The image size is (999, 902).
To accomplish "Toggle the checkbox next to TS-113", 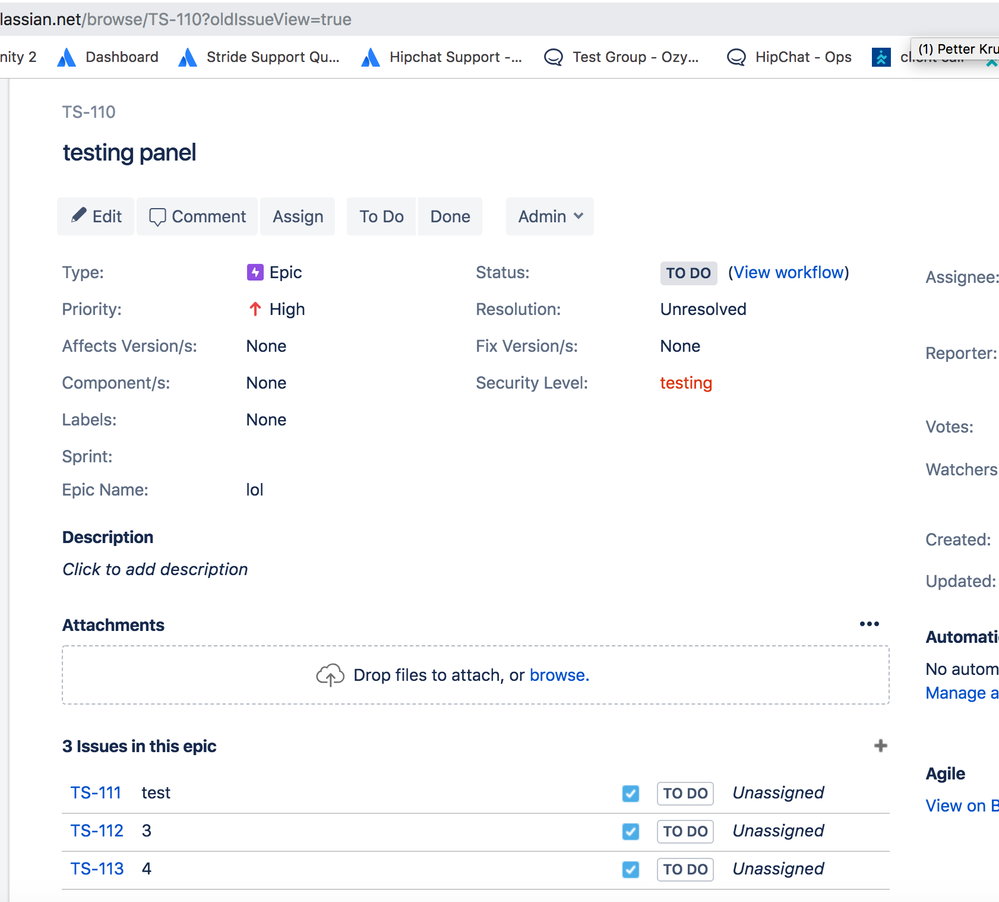I will tap(630, 869).
